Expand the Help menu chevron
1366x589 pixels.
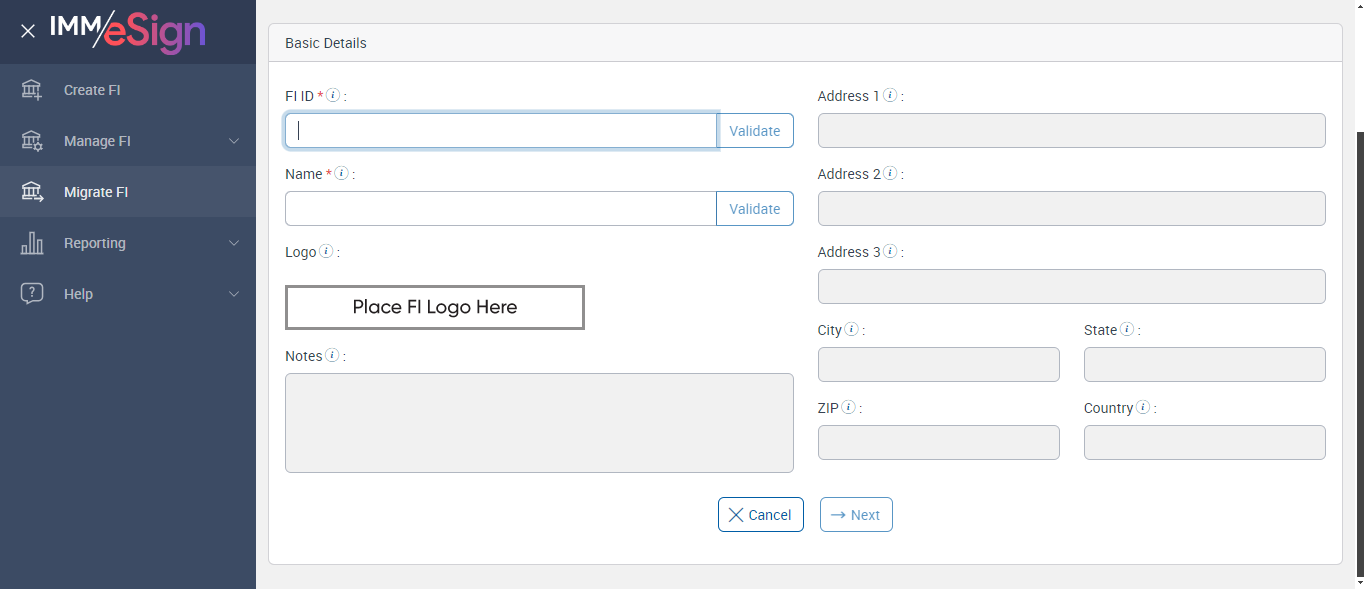(x=234, y=294)
